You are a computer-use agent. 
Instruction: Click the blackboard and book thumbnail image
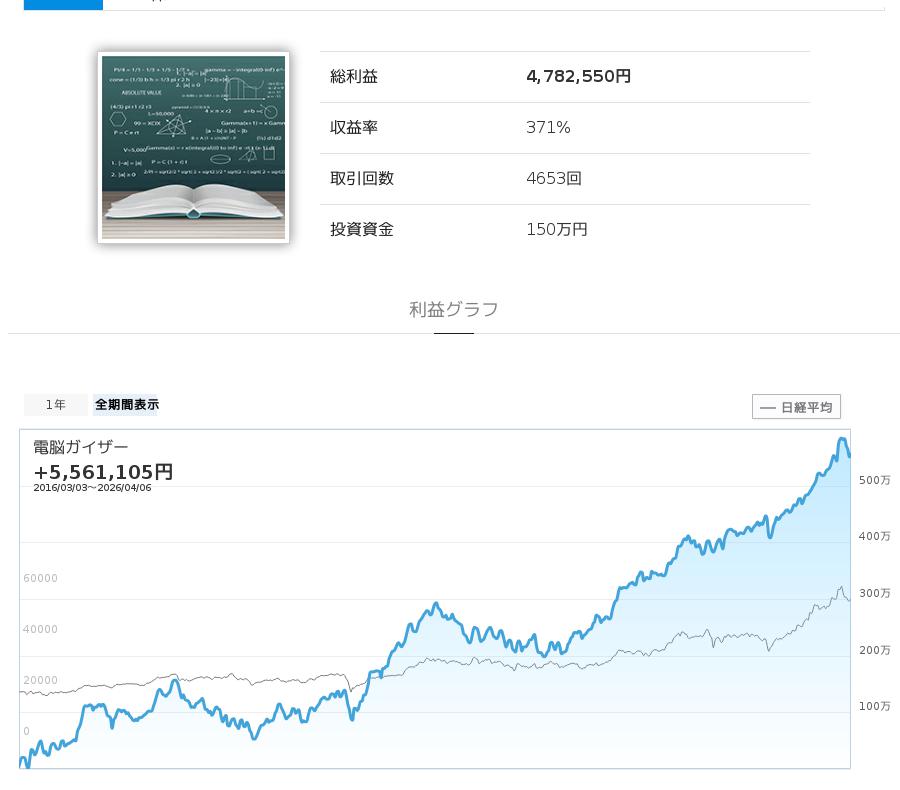pos(193,148)
